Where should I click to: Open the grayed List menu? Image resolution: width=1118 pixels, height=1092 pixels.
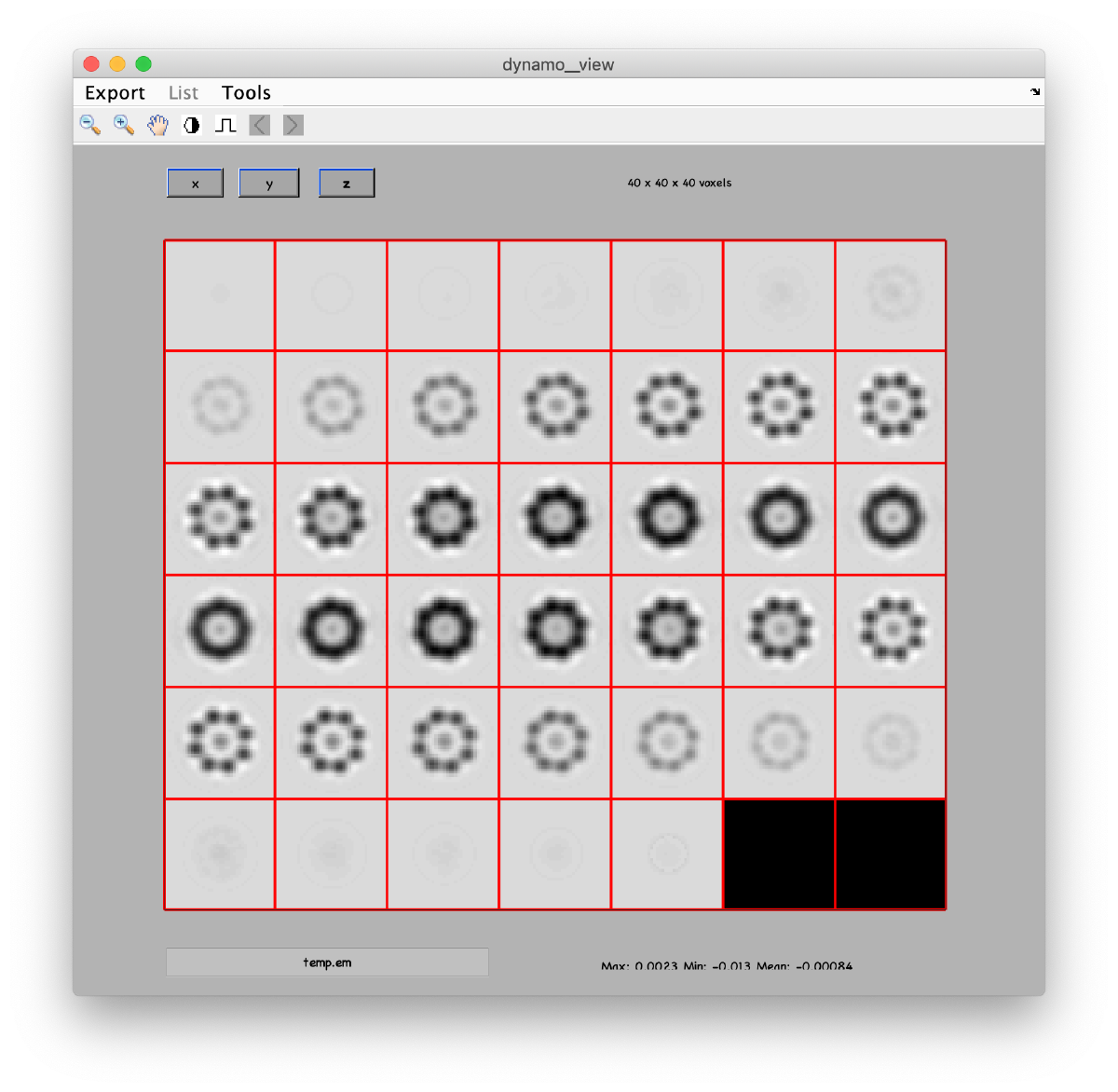(184, 92)
